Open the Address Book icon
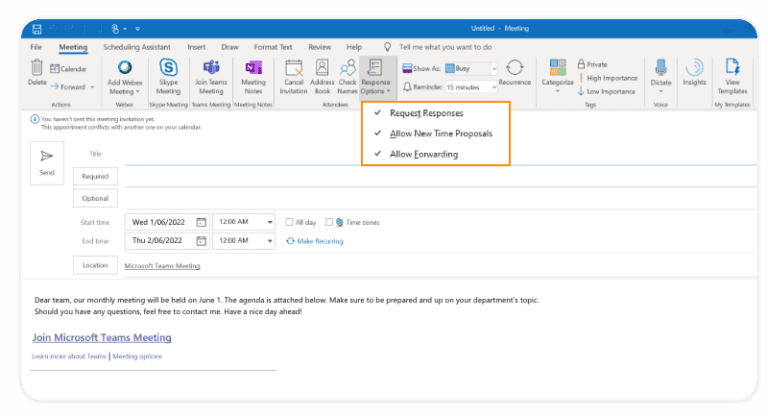768x416 pixels. [322, 67]
